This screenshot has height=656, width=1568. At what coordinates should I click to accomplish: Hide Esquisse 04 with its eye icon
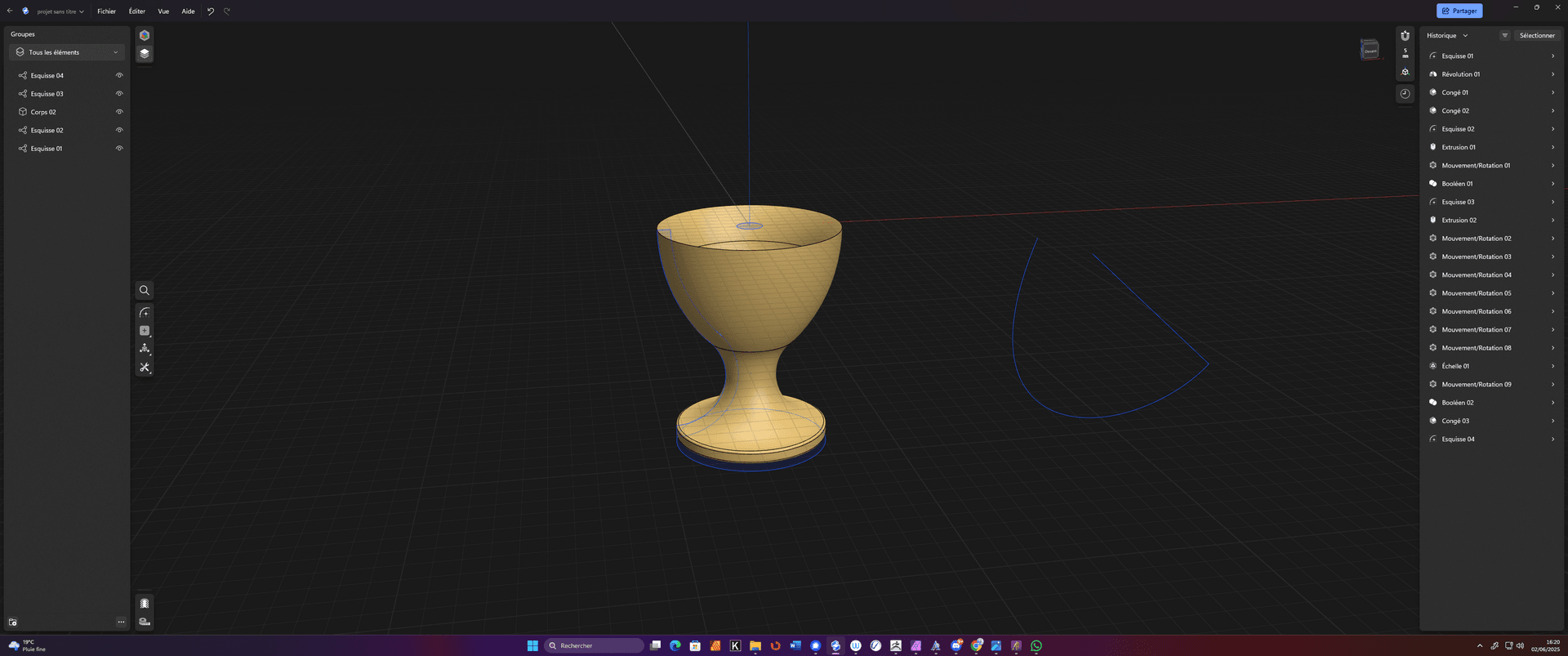pyautogui.click(x=119, y=75)
